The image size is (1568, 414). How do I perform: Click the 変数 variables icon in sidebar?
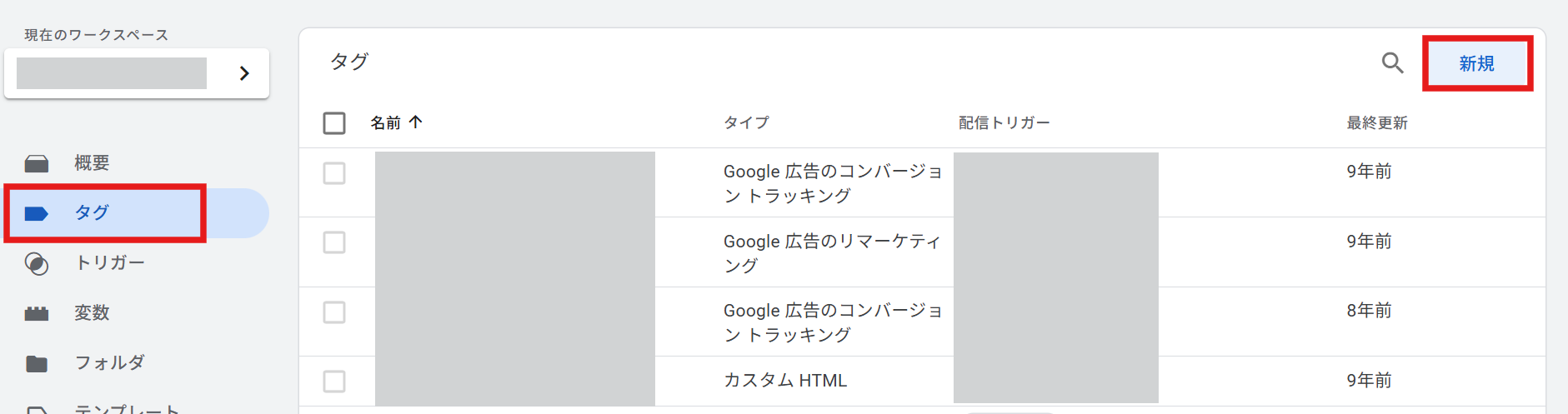(x=37, y=313)
